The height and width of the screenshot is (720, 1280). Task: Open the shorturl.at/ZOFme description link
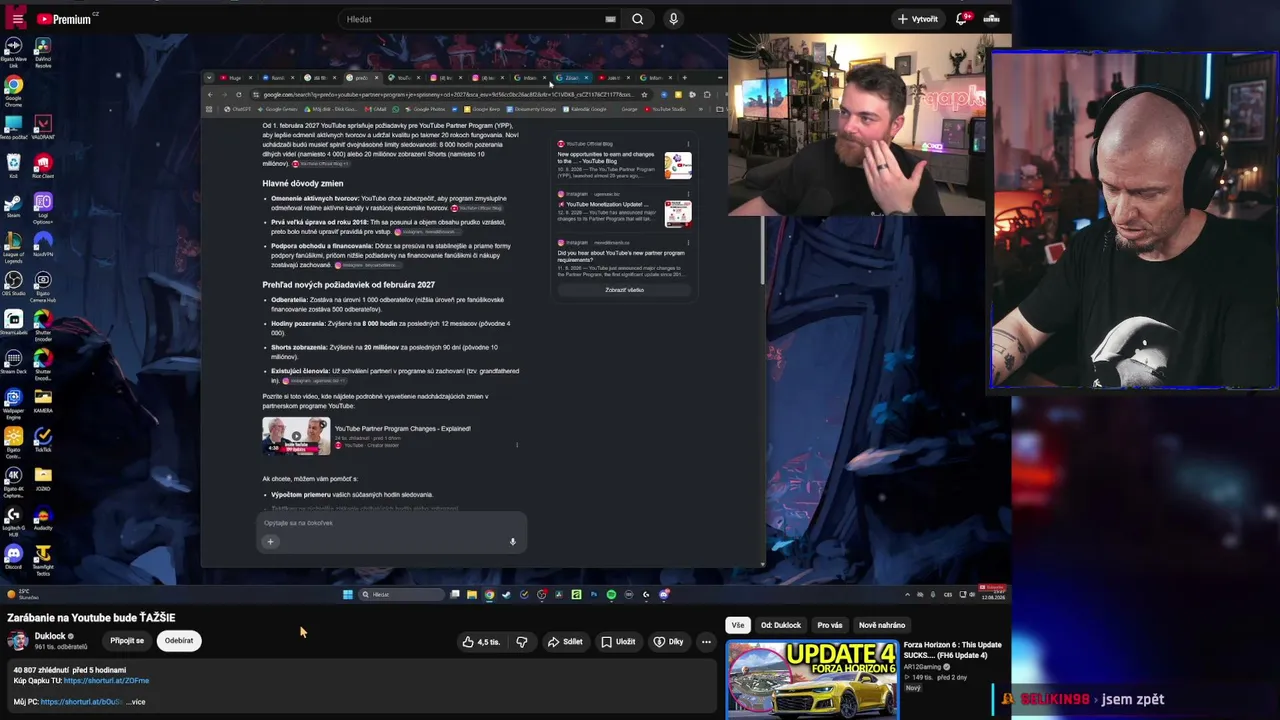coord(106,681)
